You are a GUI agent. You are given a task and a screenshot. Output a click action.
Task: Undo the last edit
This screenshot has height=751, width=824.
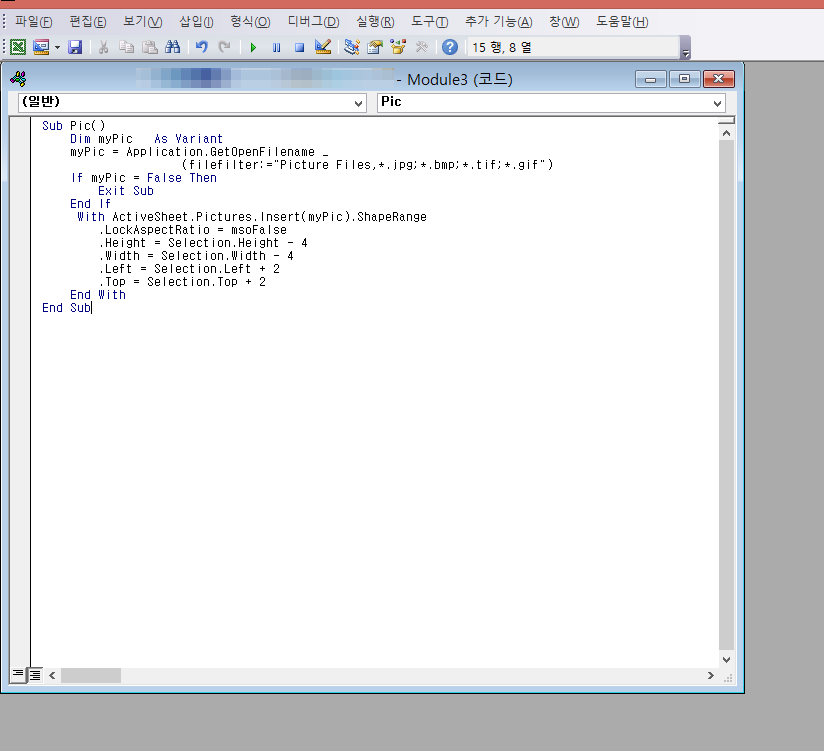tap(201, 47)
